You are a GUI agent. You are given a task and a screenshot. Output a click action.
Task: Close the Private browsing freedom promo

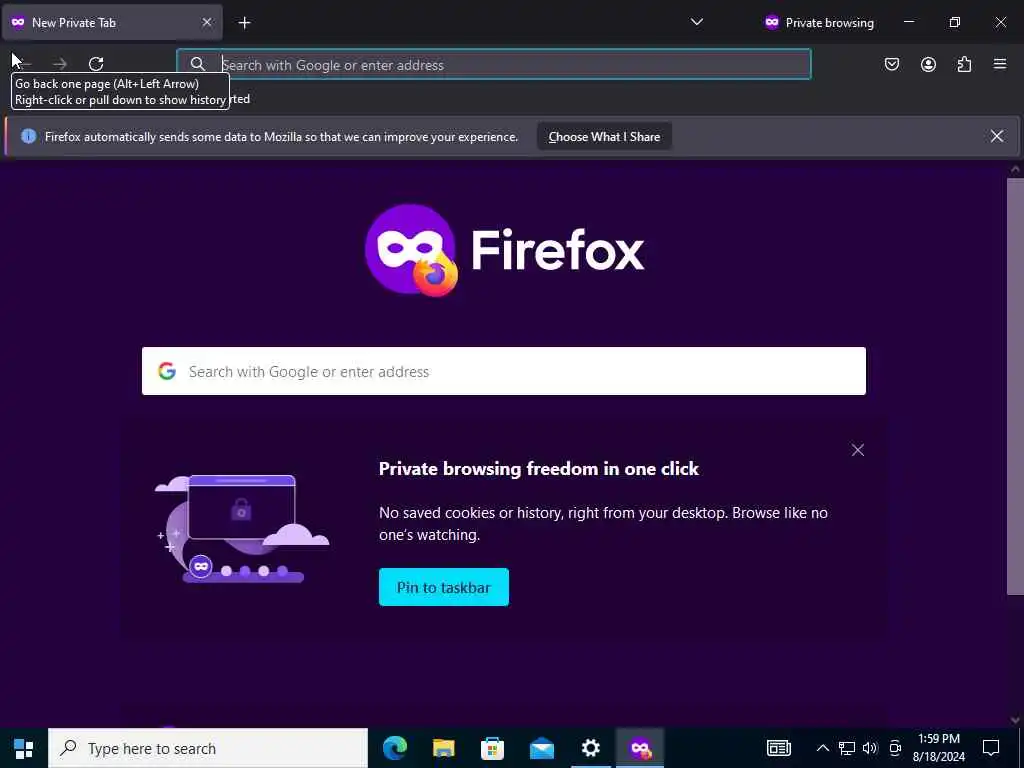tap(857, 450)
